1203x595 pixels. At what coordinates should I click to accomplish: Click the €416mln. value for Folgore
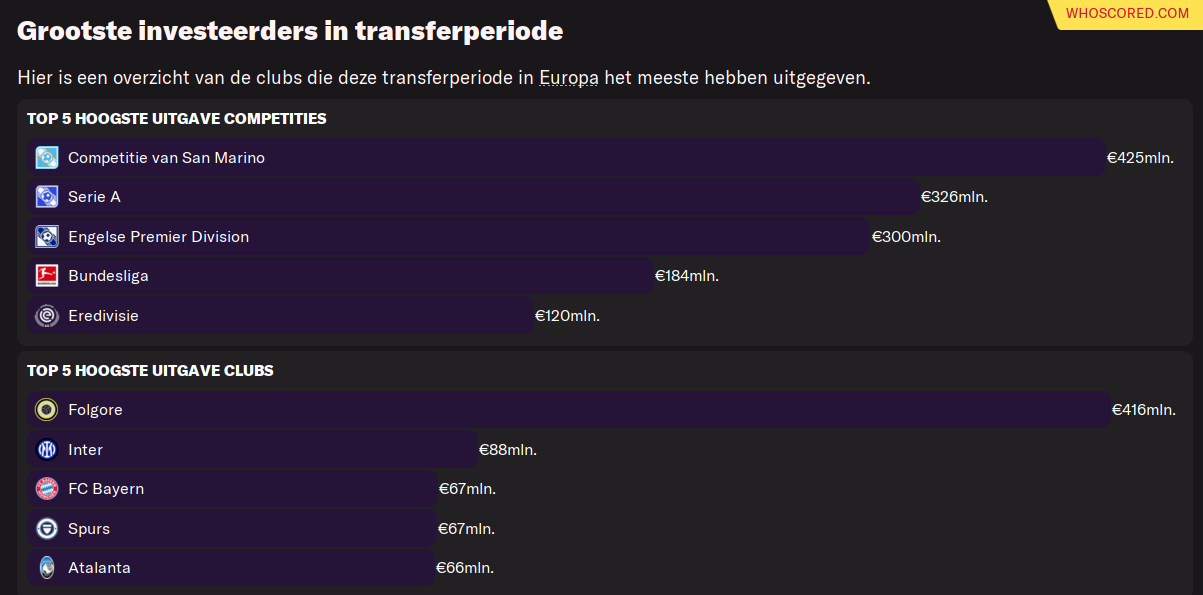[1144, 410]
